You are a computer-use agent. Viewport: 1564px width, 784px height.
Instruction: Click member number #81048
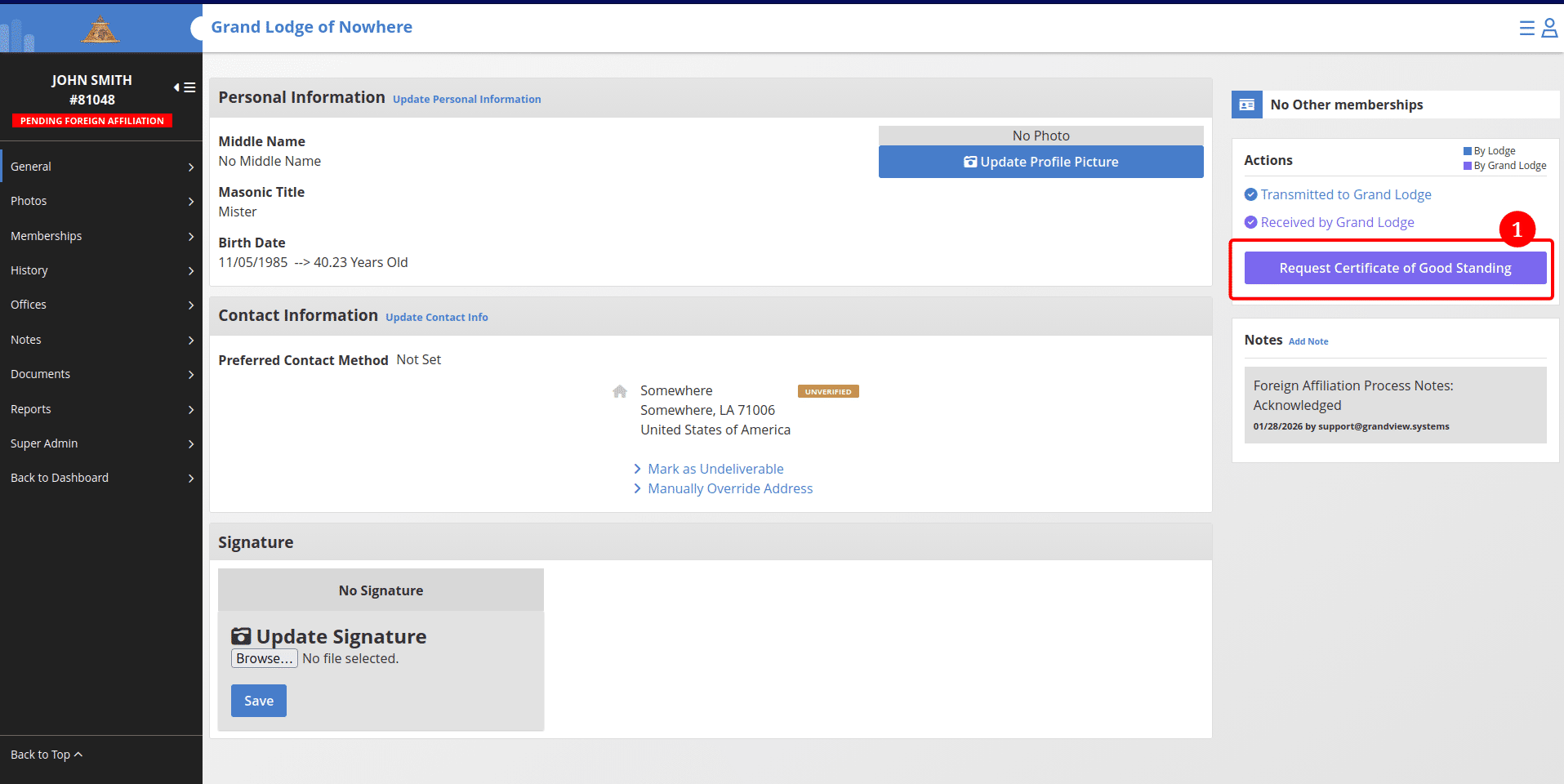click(x=91, y=100)
